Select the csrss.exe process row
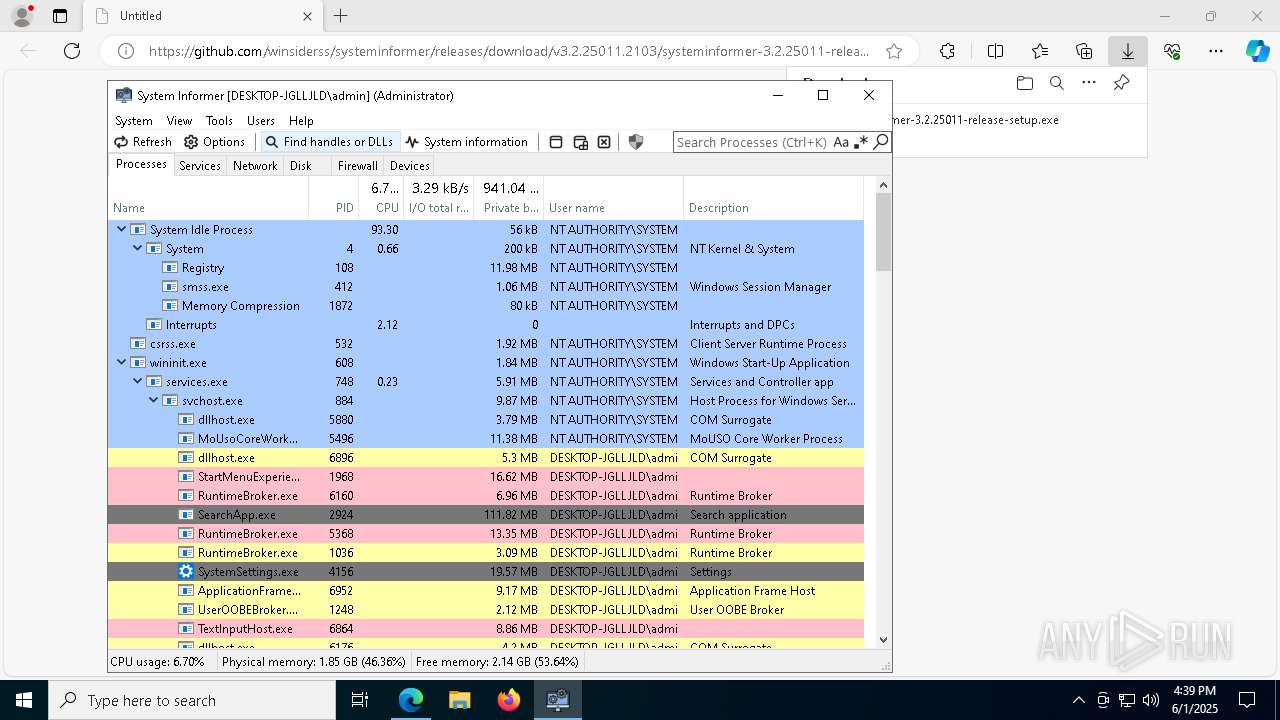Screen dimensions: 1280x720 [486, 344]
